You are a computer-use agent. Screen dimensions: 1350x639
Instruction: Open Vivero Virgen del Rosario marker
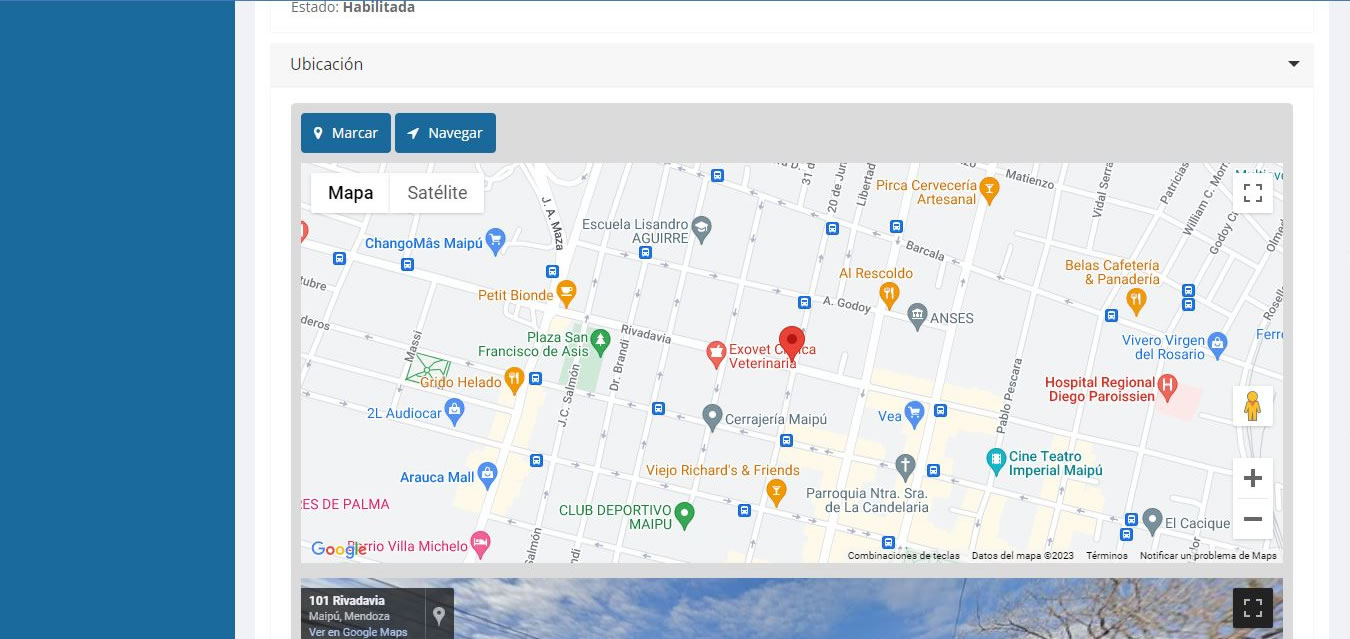coord(1217,343)
